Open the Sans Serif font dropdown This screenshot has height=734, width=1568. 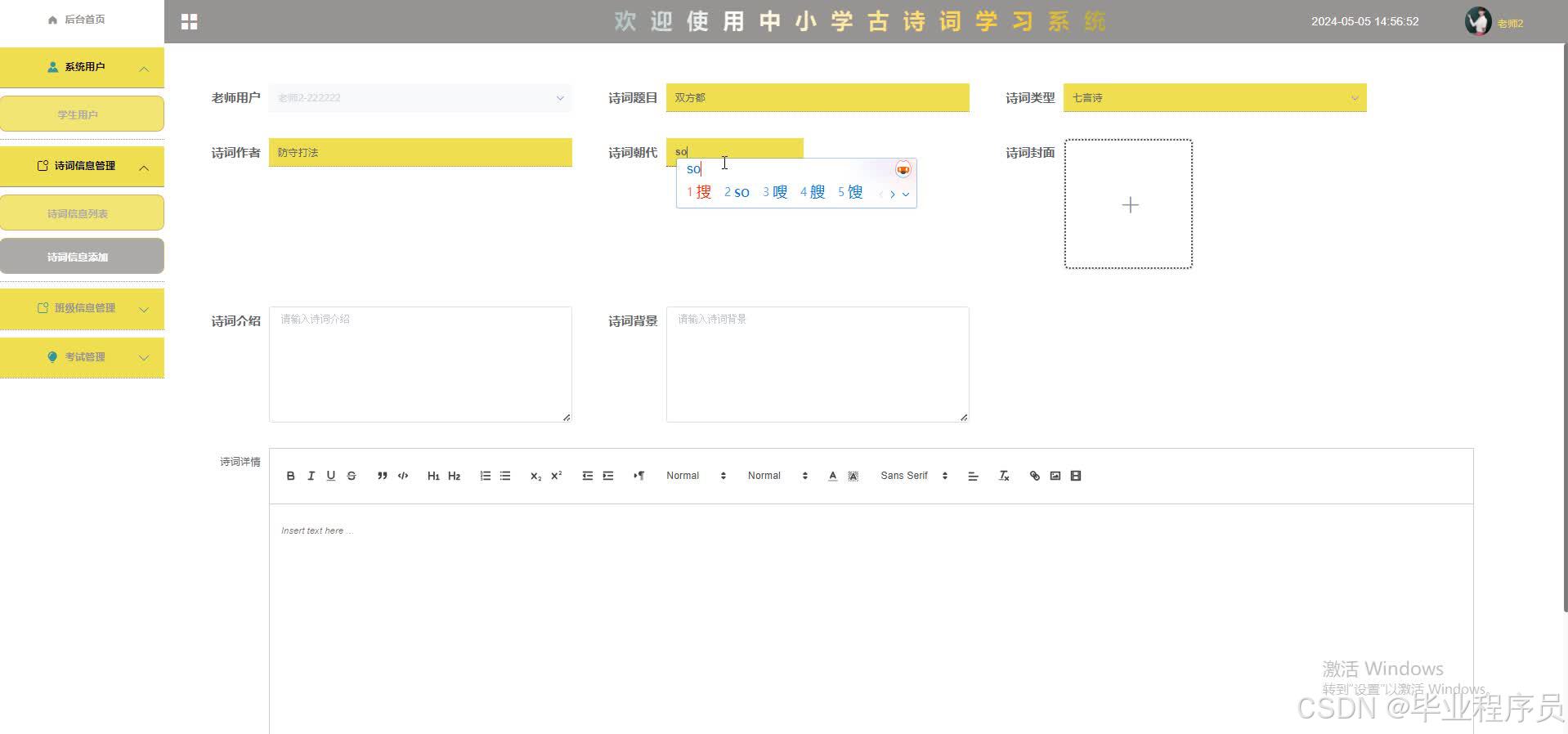point(914,476)
